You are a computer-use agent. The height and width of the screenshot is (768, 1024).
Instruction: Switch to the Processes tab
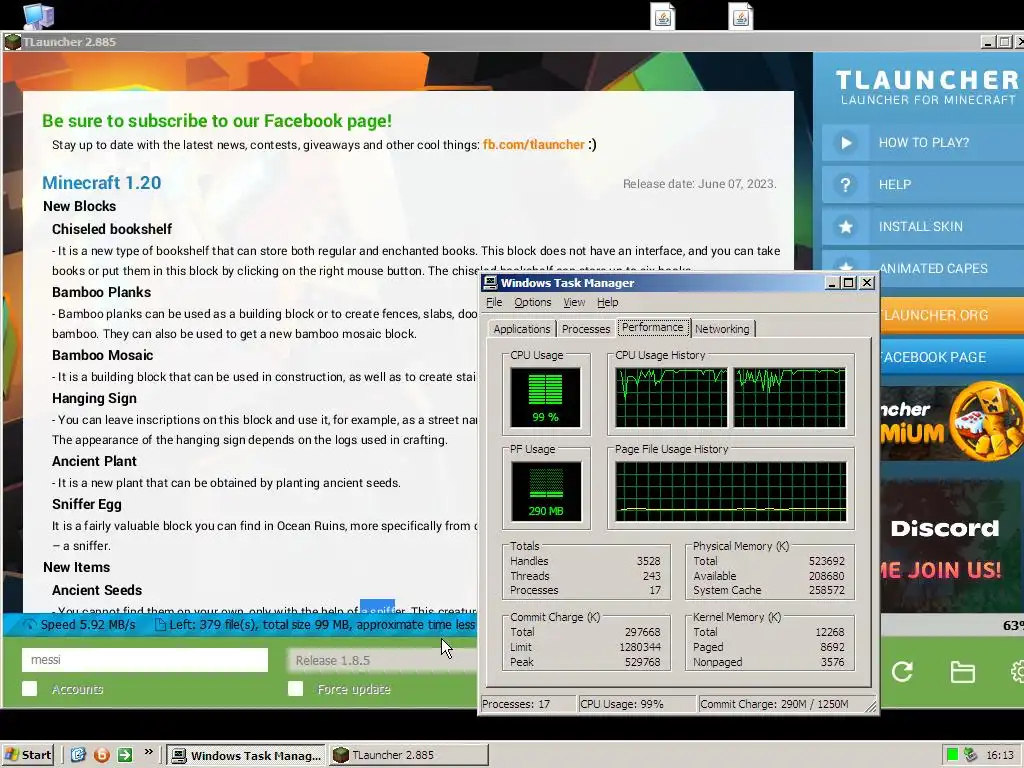point(586,328)
